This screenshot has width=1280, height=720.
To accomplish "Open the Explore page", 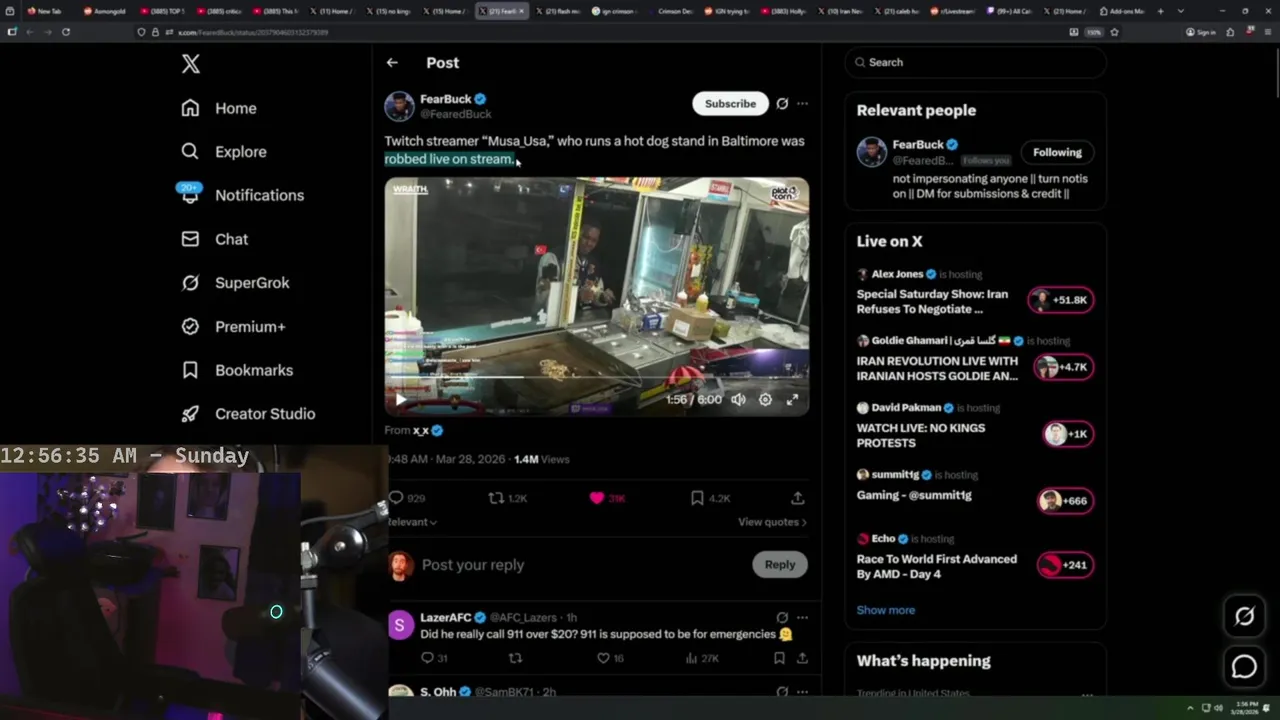I will 224,152.
